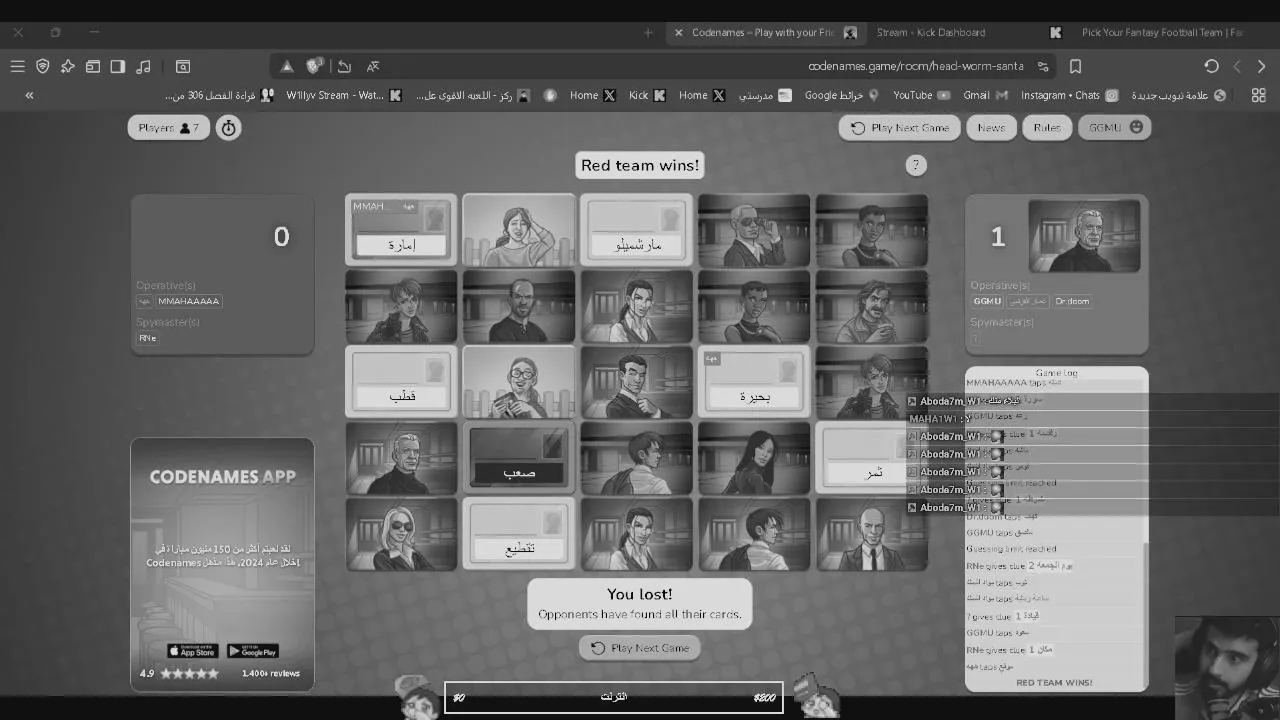Open the W1llyv Stream bookmark
This screenshot has height=720, width=1280.
tap(344, 95)
